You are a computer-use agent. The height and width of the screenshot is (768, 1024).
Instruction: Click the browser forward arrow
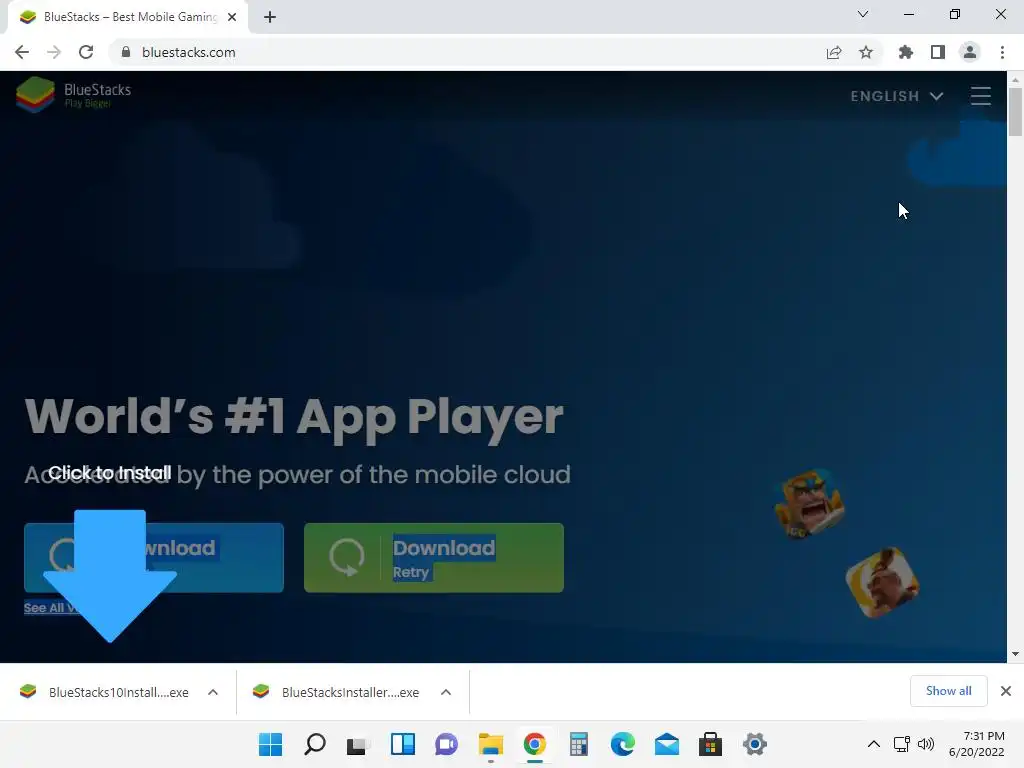54,52
